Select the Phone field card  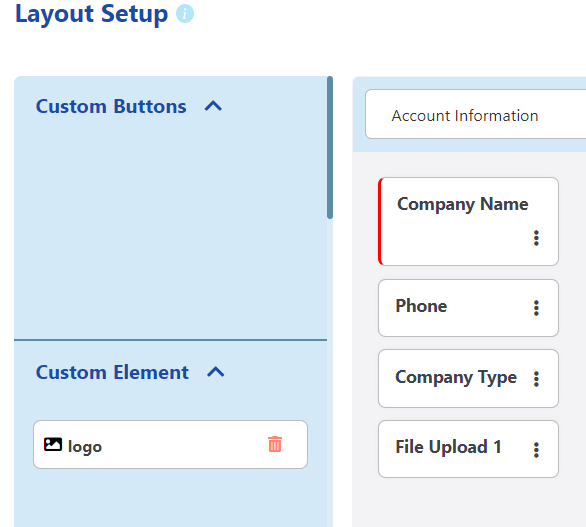coord(468,308)
